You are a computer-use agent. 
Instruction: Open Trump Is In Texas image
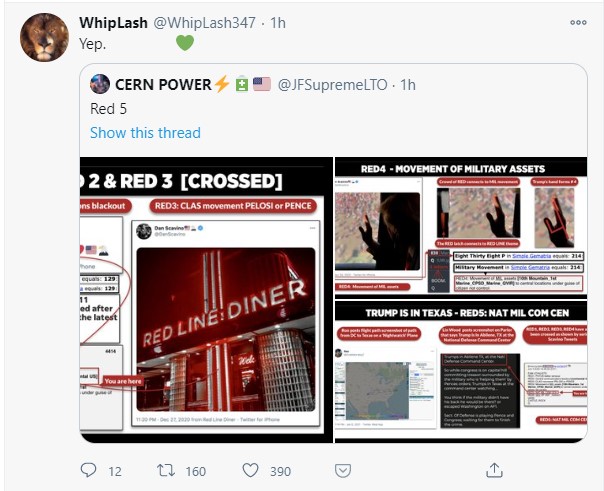pyautogui.click(x=461, y=372)
